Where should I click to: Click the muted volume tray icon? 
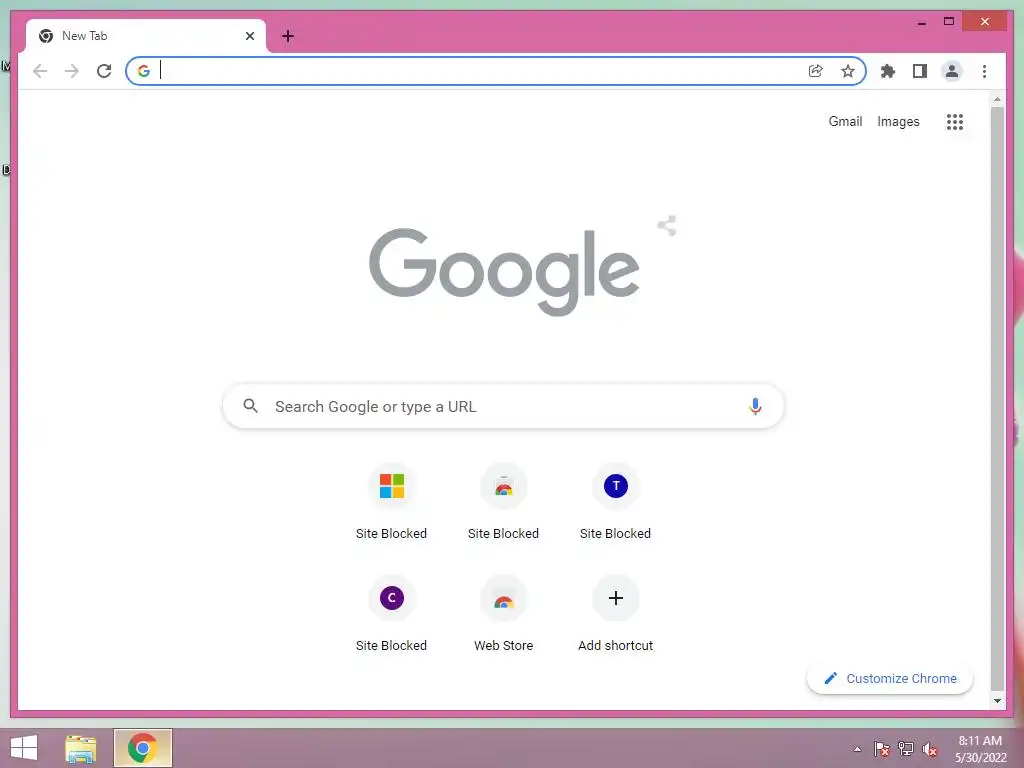click(x=930, y=749)
